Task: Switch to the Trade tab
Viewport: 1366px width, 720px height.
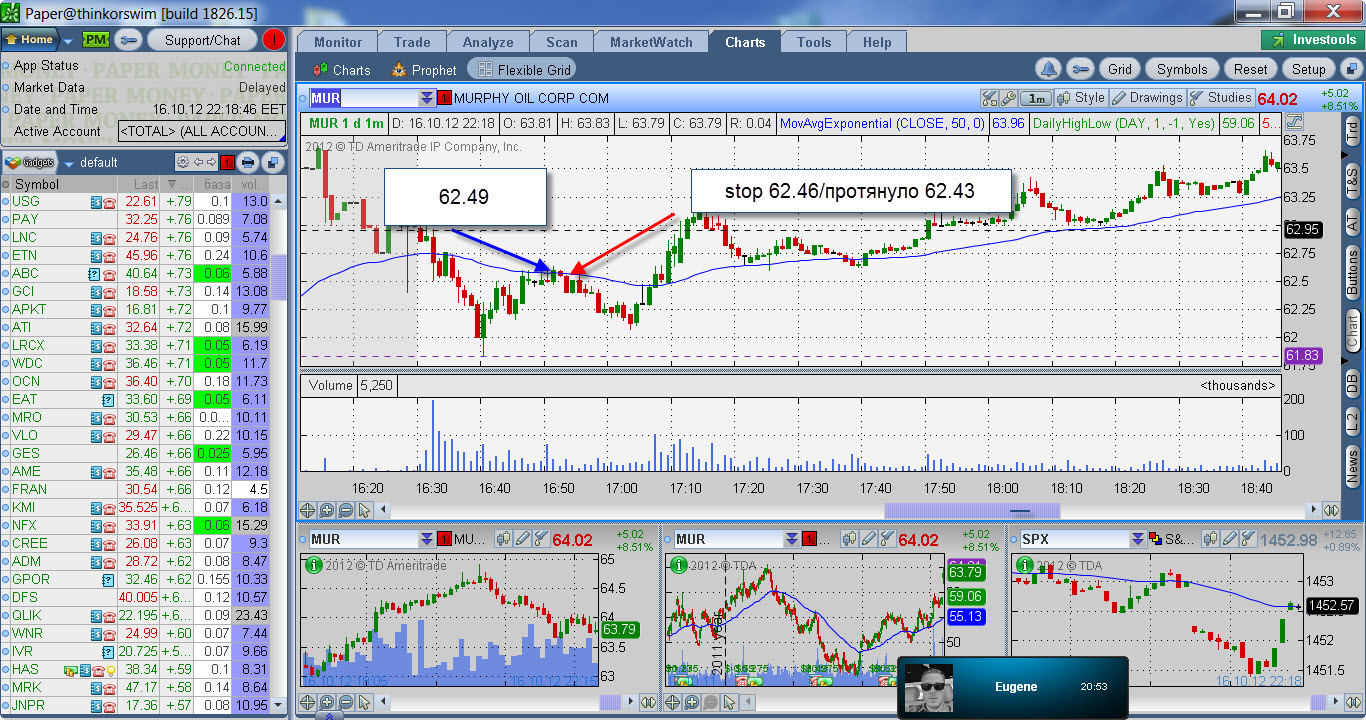Action: 412,42
